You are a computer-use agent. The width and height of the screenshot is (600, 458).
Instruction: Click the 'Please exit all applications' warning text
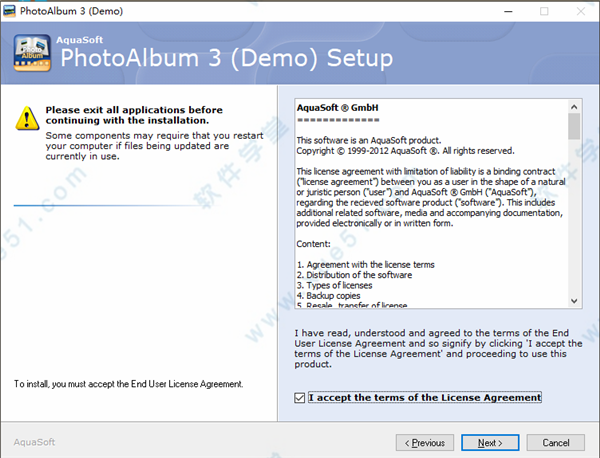[134, 115]
